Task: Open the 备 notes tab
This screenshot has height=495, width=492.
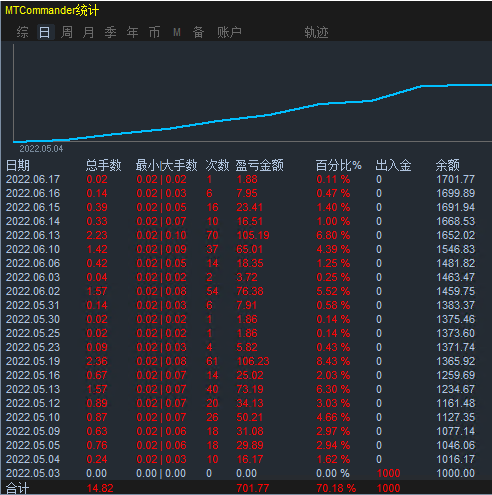Action: [x=198, y=32]
